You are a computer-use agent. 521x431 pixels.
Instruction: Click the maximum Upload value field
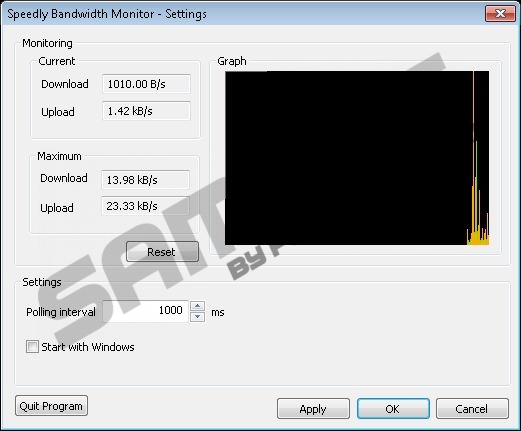coord(146,206)
